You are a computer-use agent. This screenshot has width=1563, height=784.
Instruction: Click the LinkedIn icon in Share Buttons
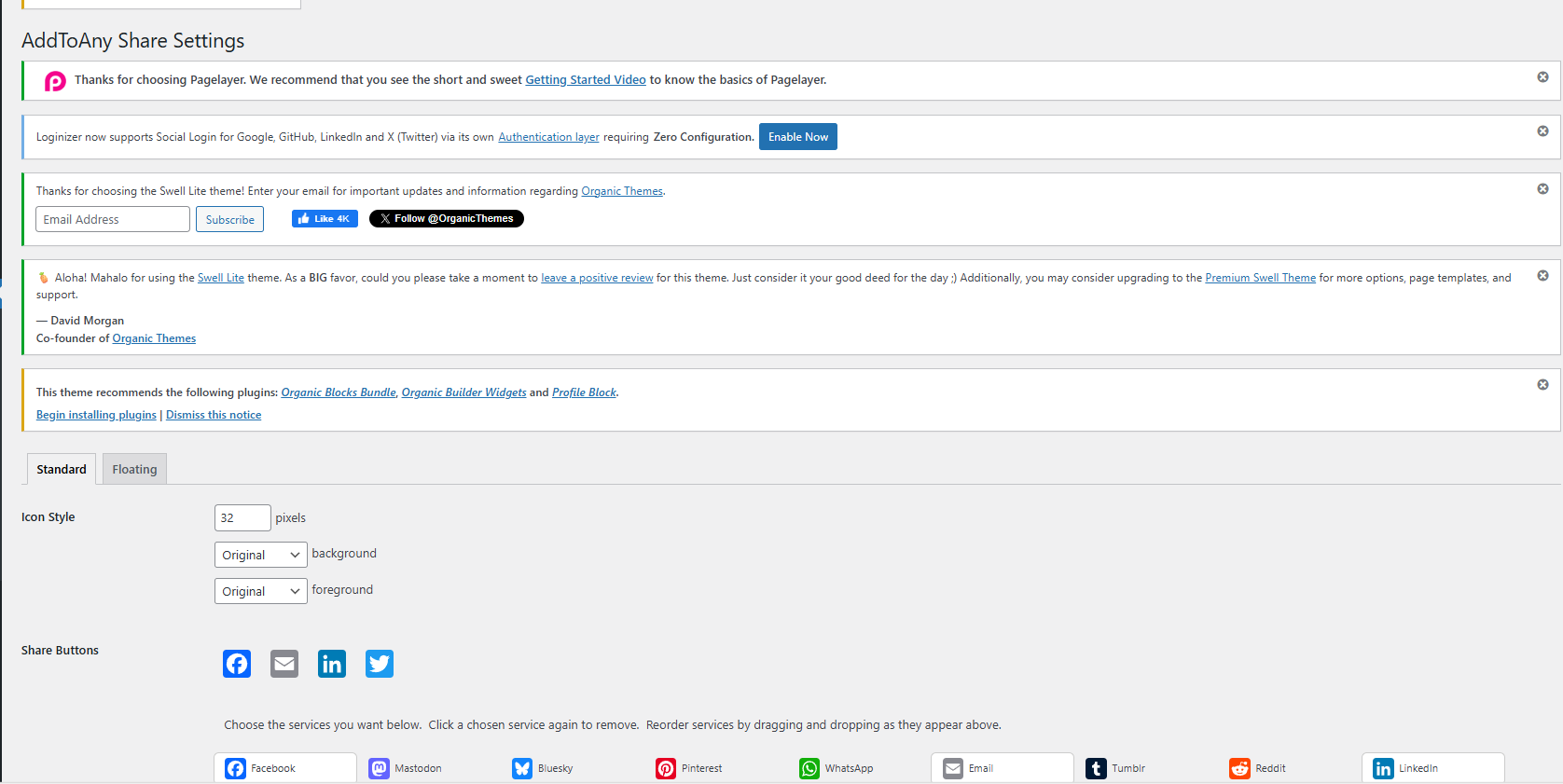[332, 664]
